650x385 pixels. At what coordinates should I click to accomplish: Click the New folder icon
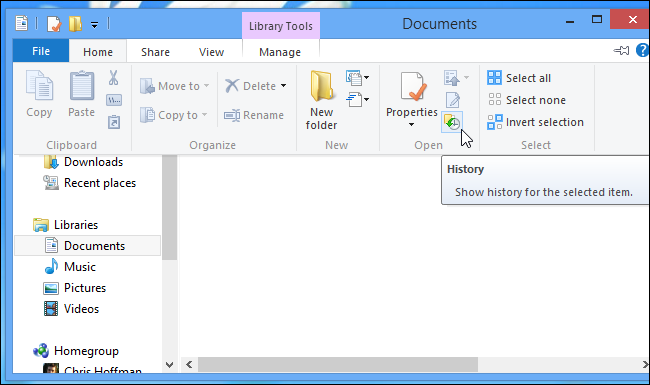[322, 86]
